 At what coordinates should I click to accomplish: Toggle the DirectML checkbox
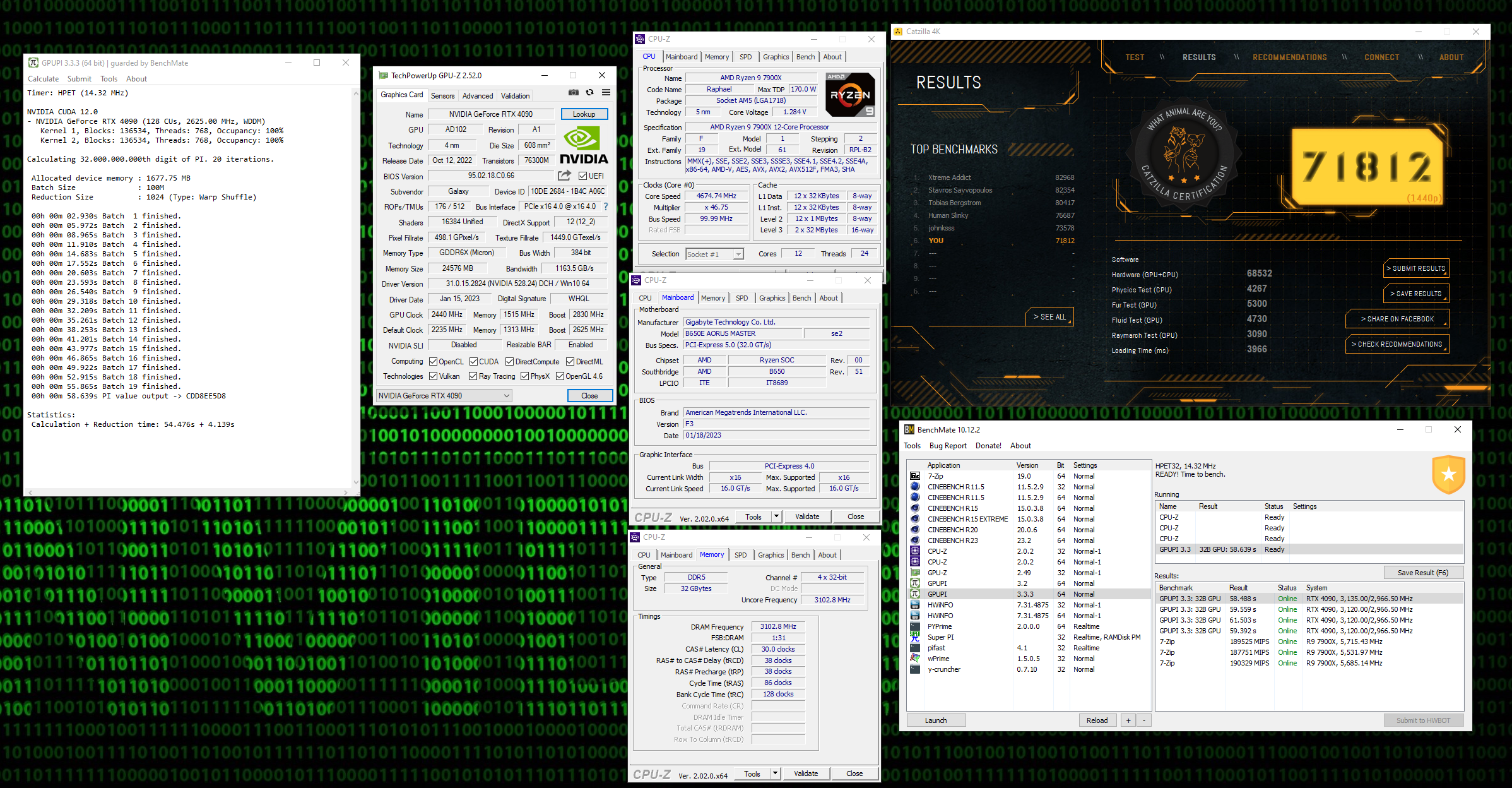click(x=570, y=362)
